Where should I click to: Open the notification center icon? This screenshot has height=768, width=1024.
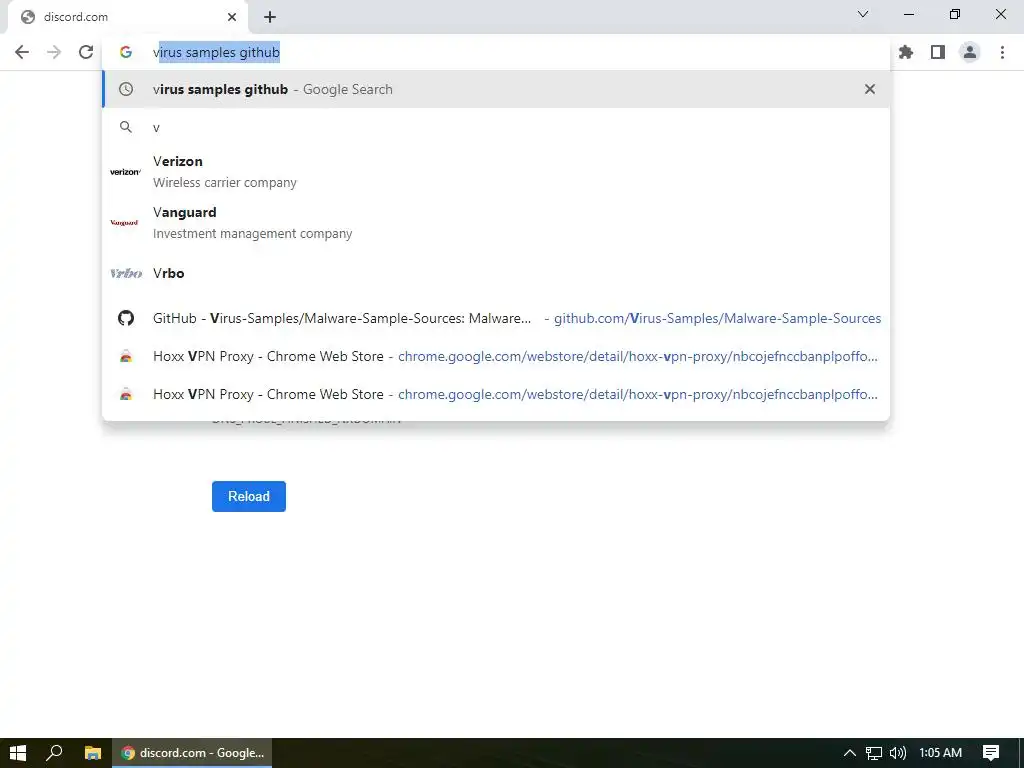click(991, 753)
